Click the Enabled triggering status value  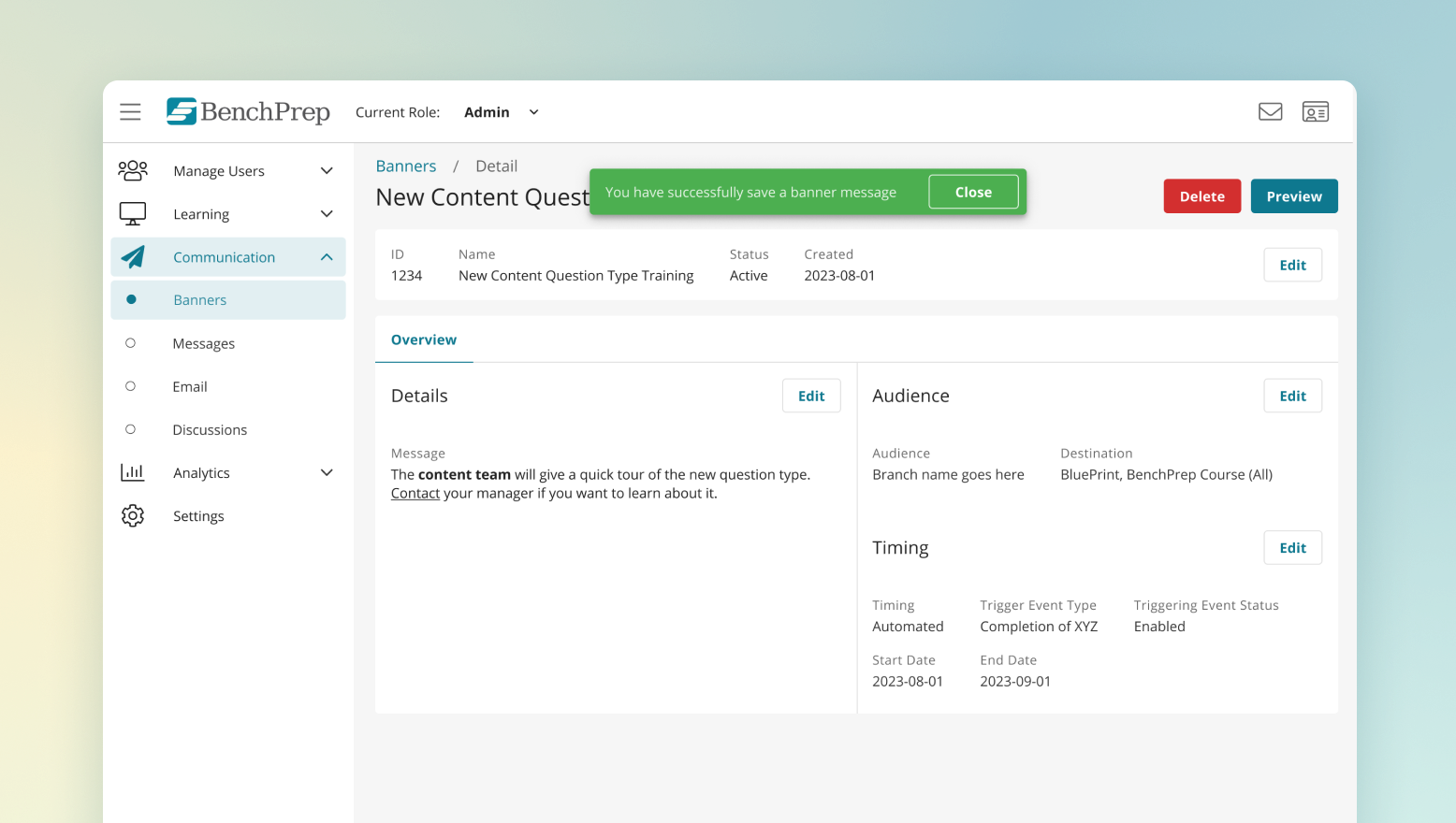coord(1159,627)
